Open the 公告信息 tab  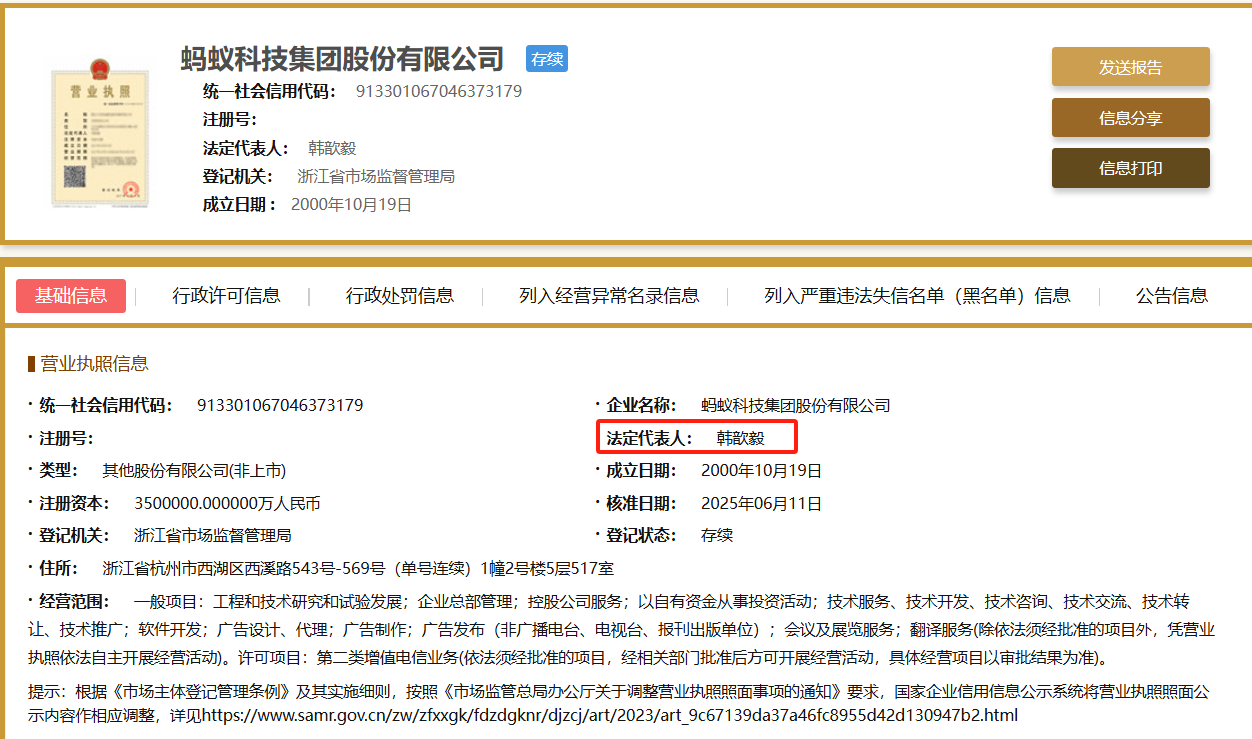(x=1172, y=296)
